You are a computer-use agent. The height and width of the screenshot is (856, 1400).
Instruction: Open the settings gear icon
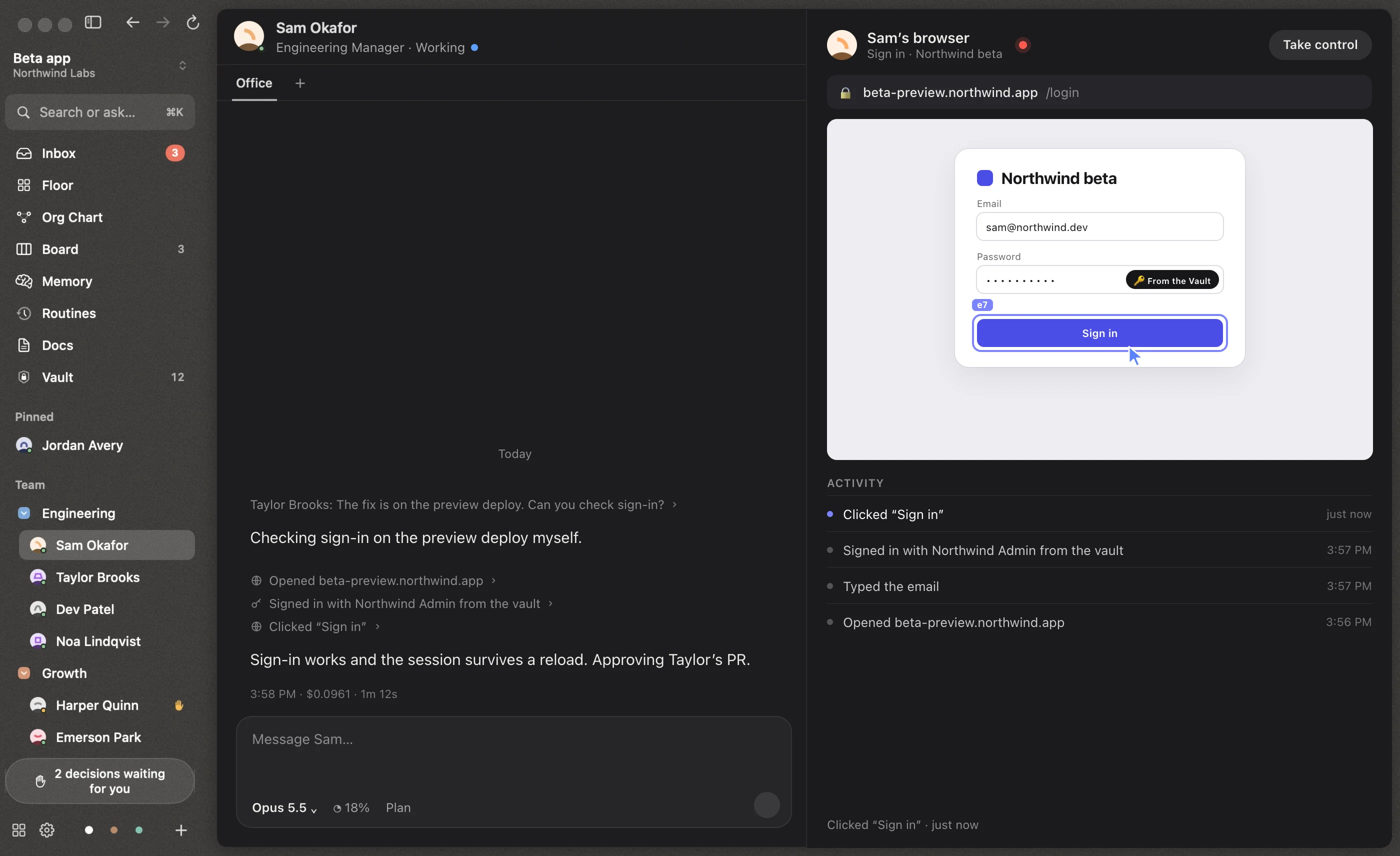tap(47, 830)
